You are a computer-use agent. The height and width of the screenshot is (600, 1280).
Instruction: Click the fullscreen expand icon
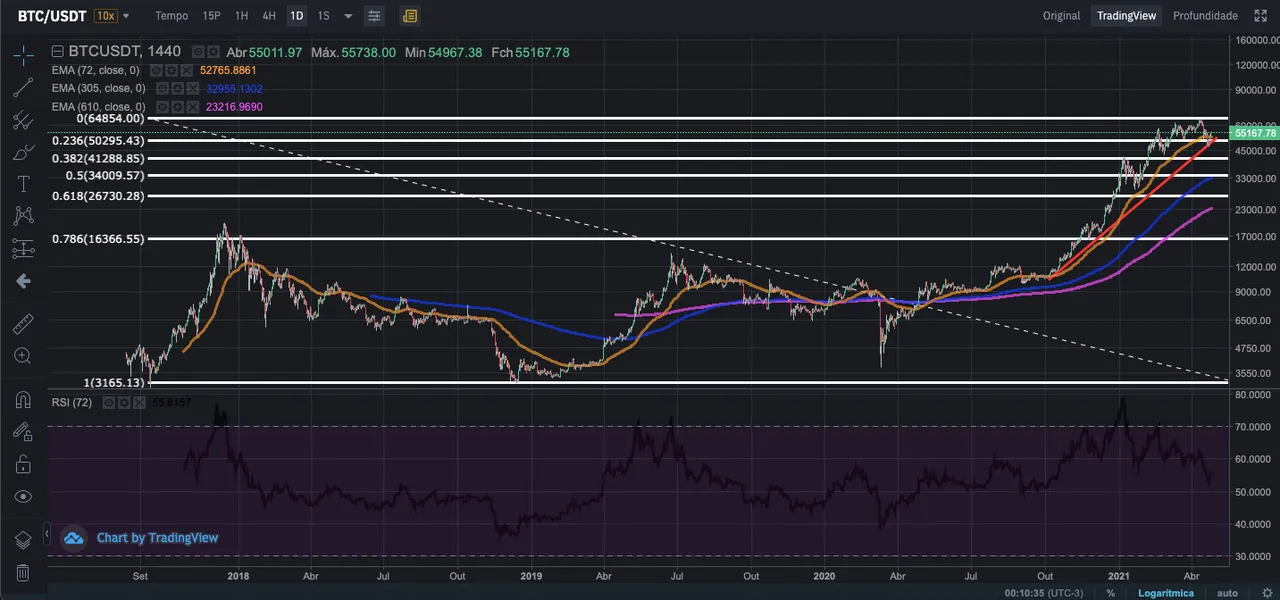point(1260,16)
